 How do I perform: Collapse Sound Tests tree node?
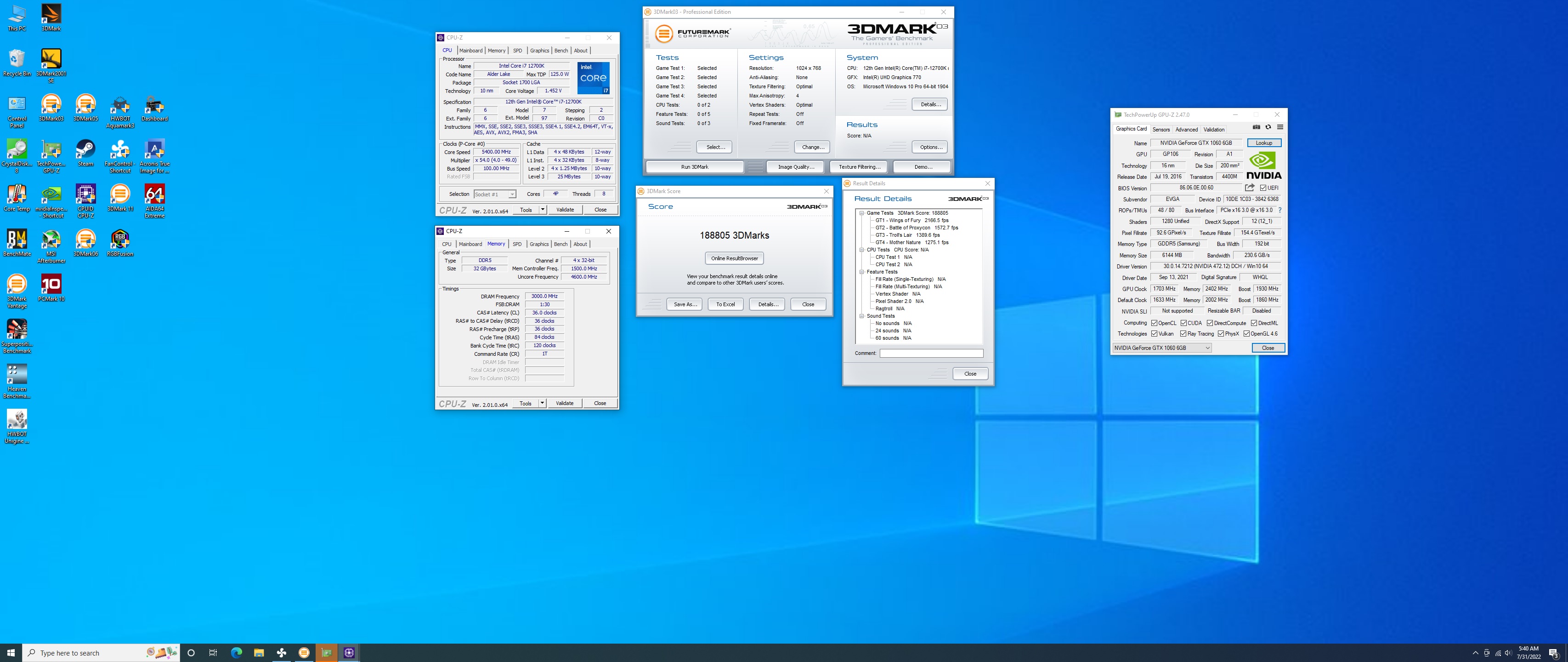pyautogui.click(x=861, y=316)
